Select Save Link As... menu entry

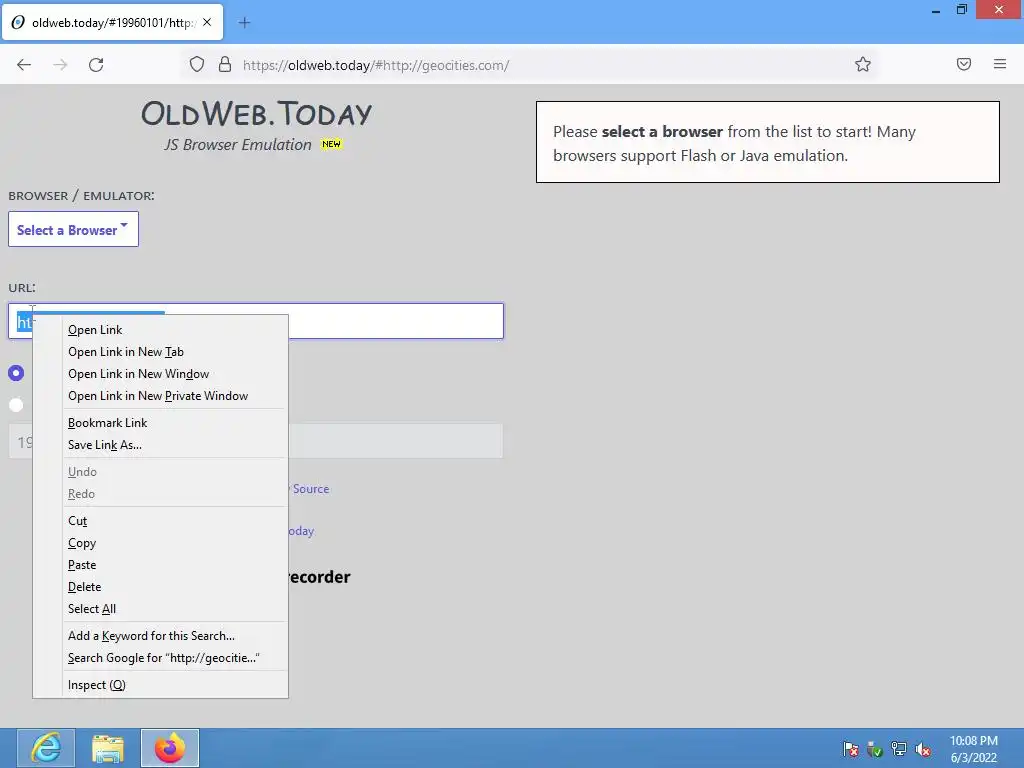(104, 445)
